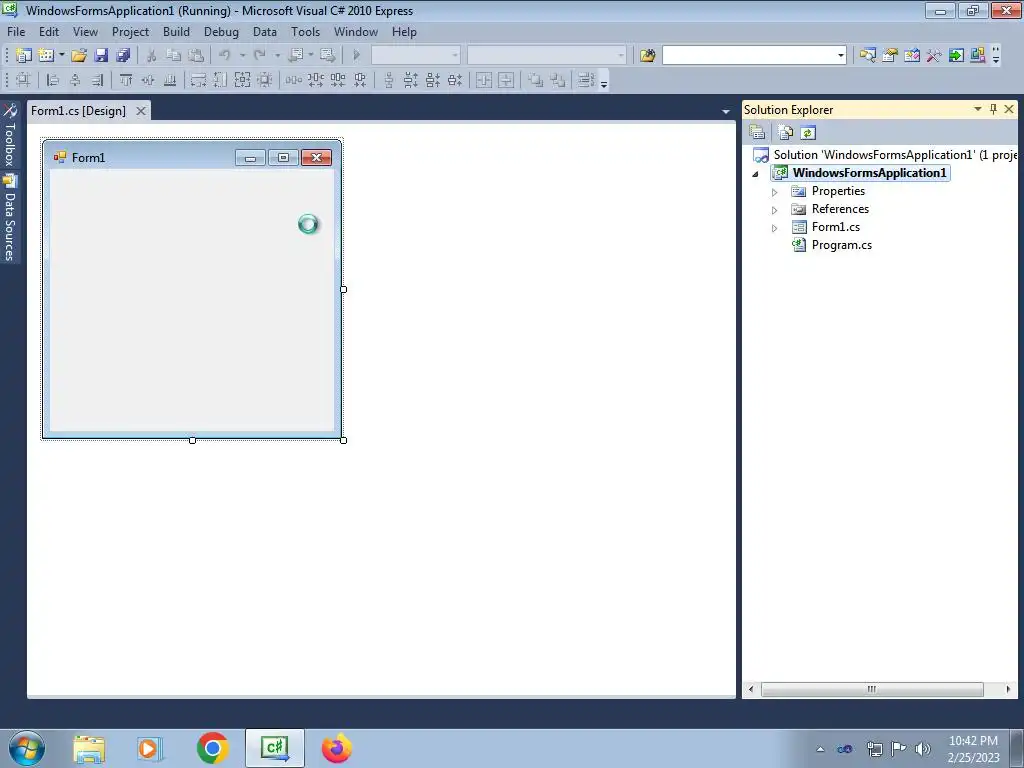Click the Redo arrow icon
The image size is (1024, 768).
260,56
